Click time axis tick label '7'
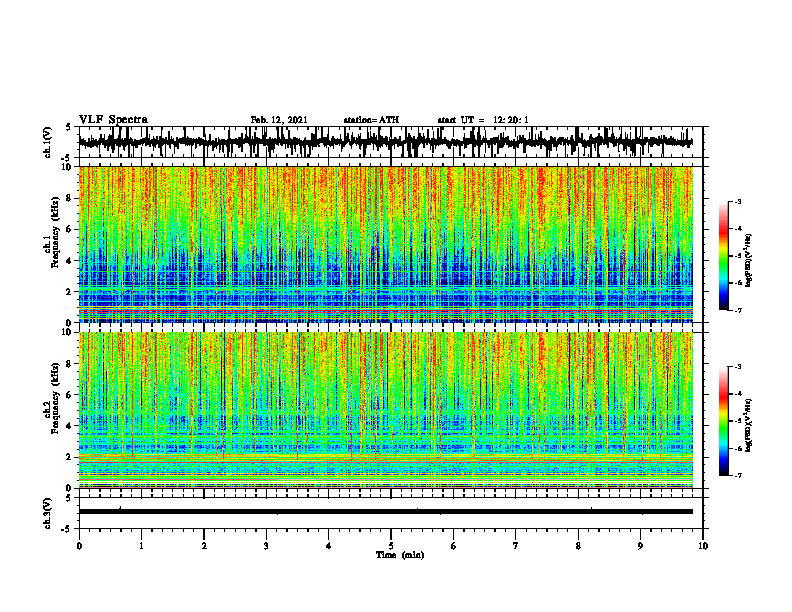792x612 pixels. pos(516,546)
